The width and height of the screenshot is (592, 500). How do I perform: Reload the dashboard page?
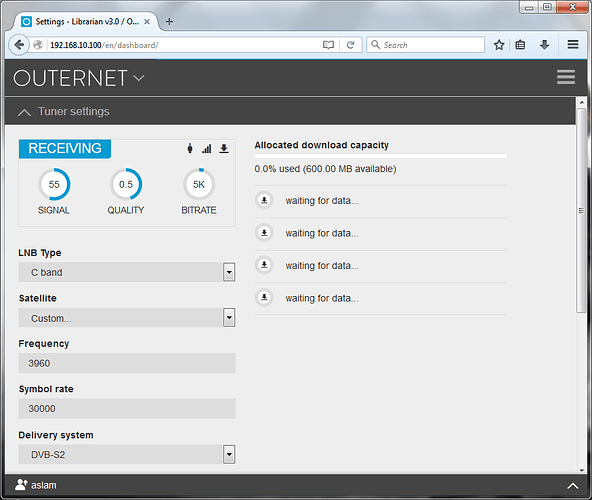point(350,45)
